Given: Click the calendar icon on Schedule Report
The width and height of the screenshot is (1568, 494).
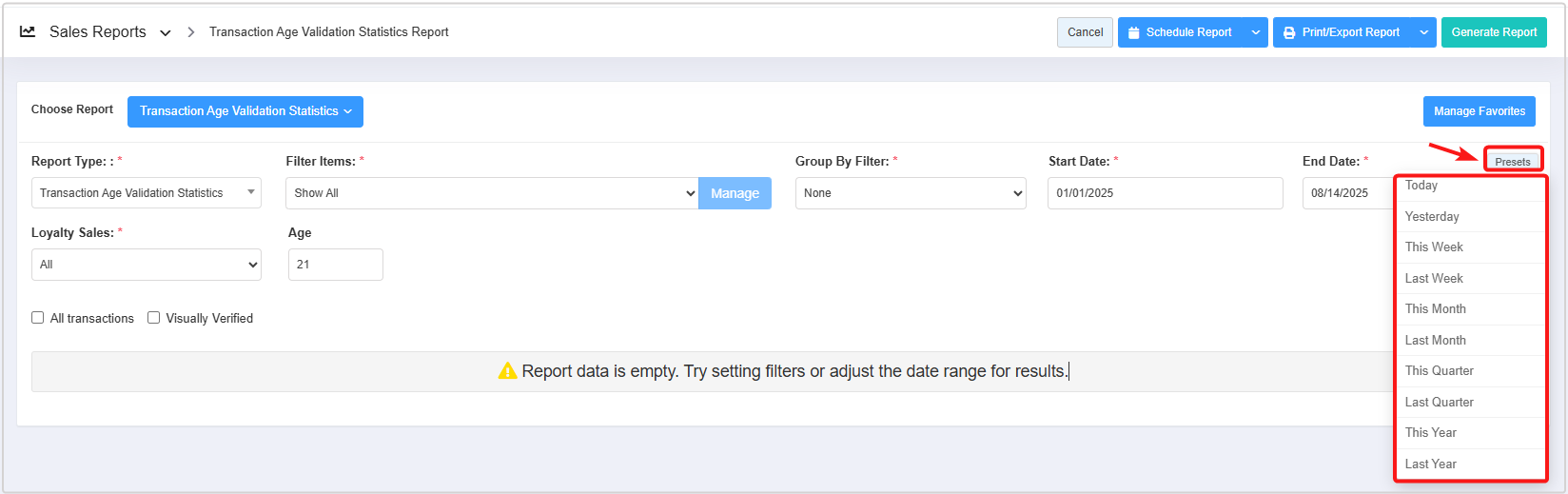Looking at the screenshot, I should pos(1133,32).
